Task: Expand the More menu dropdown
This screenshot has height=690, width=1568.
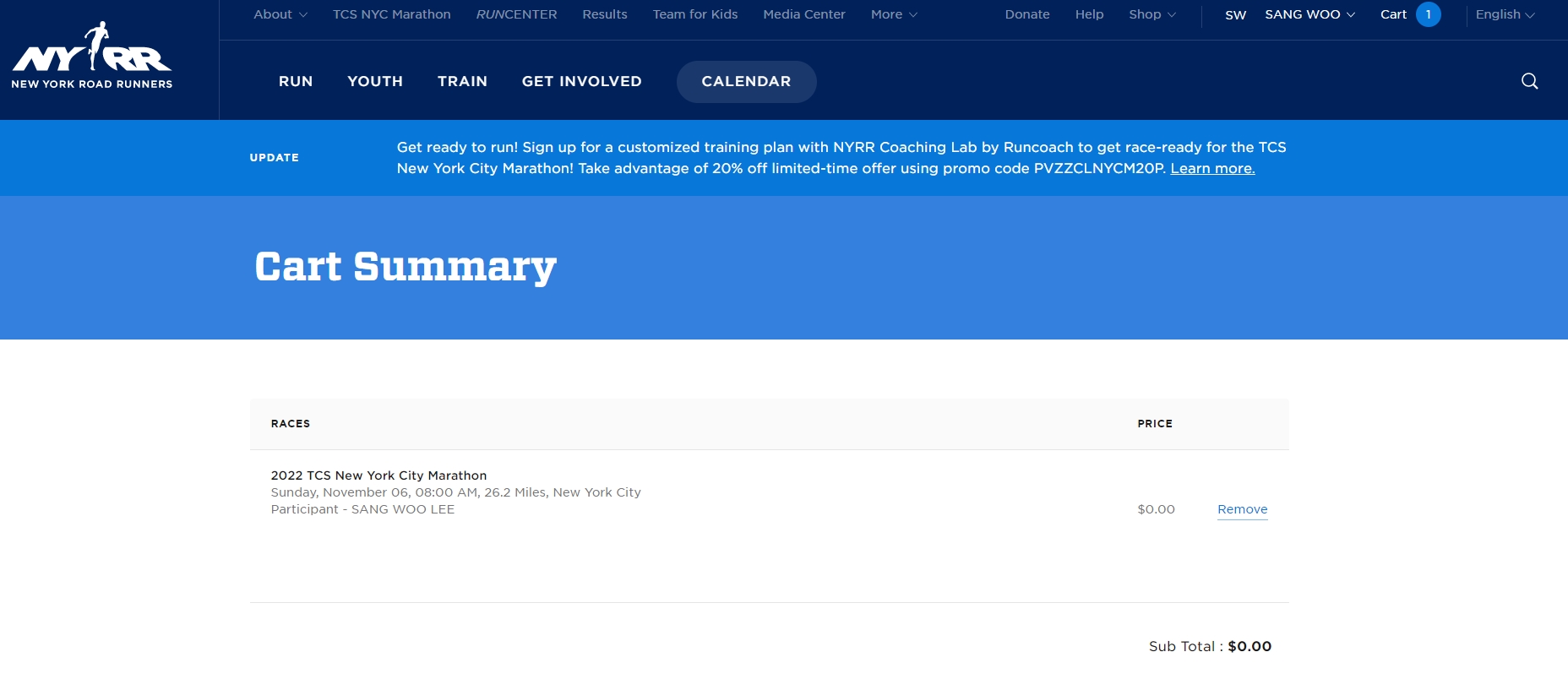Action: point(894,14)
